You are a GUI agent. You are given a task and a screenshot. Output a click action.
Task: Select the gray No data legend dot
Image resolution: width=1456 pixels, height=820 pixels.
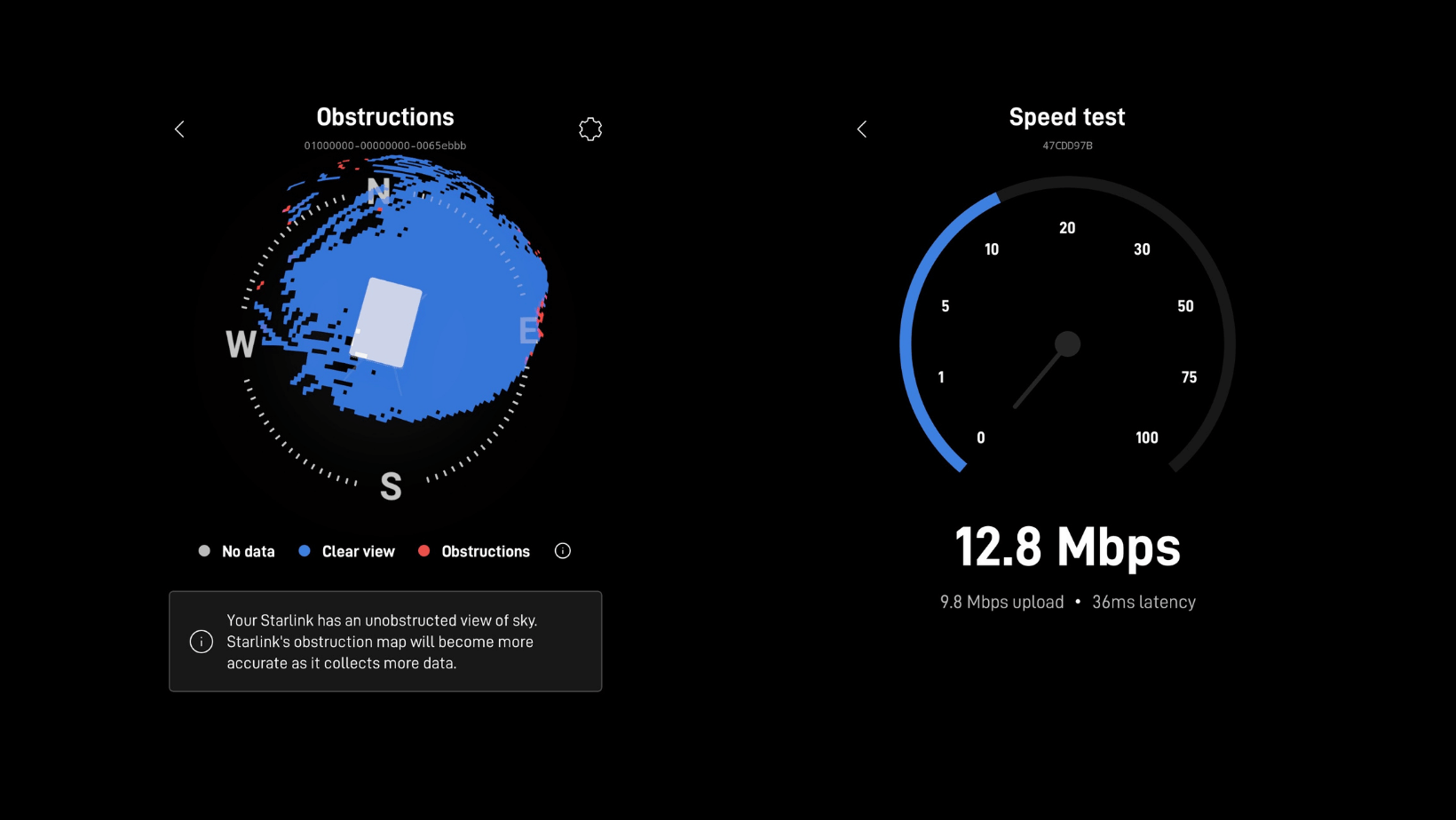[204, 551]
